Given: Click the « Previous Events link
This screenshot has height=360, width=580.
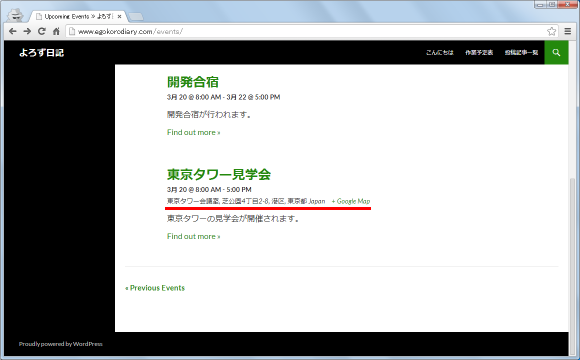Looking at the screenshot, I should tap(155, 288).
